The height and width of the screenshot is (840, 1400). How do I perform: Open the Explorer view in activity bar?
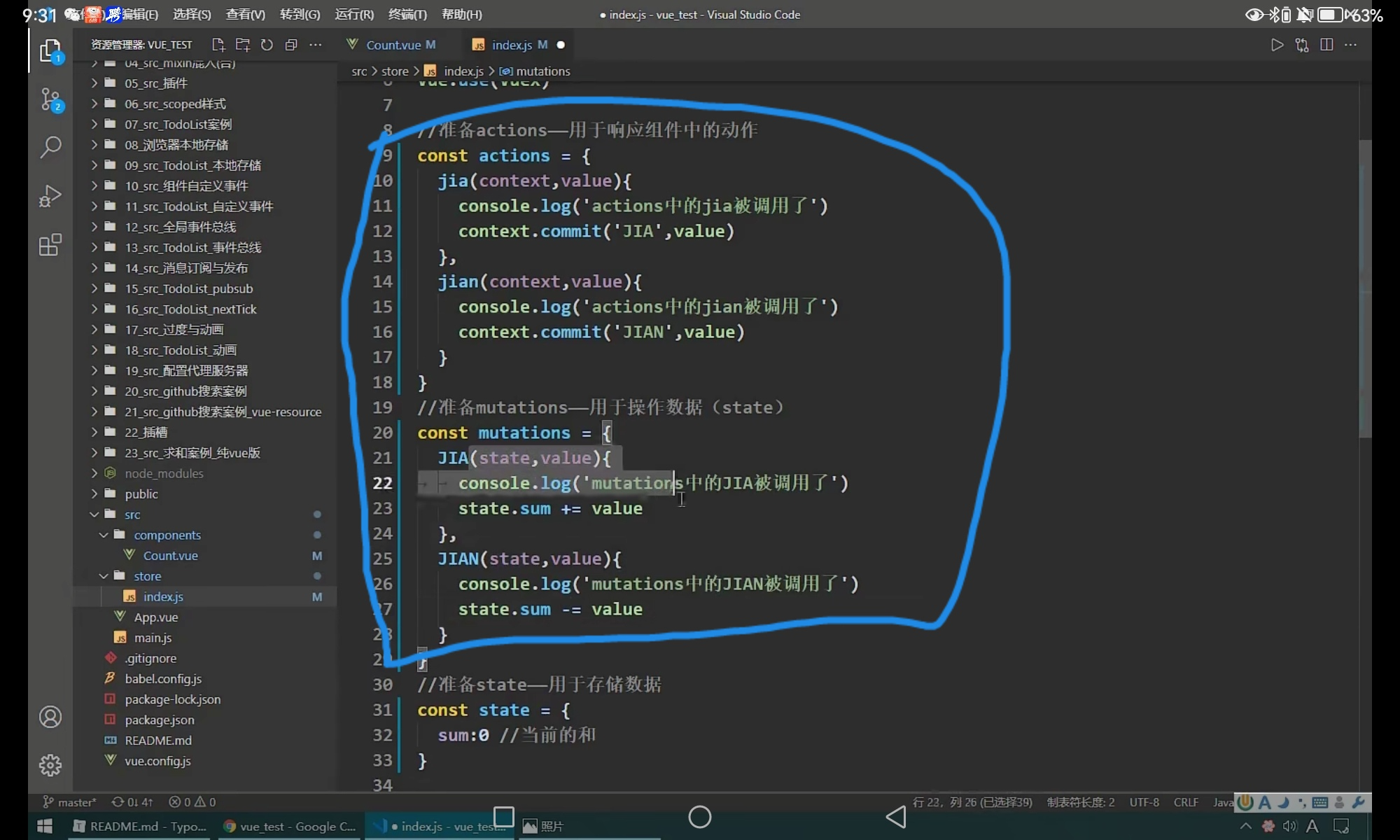coord(50,51)
